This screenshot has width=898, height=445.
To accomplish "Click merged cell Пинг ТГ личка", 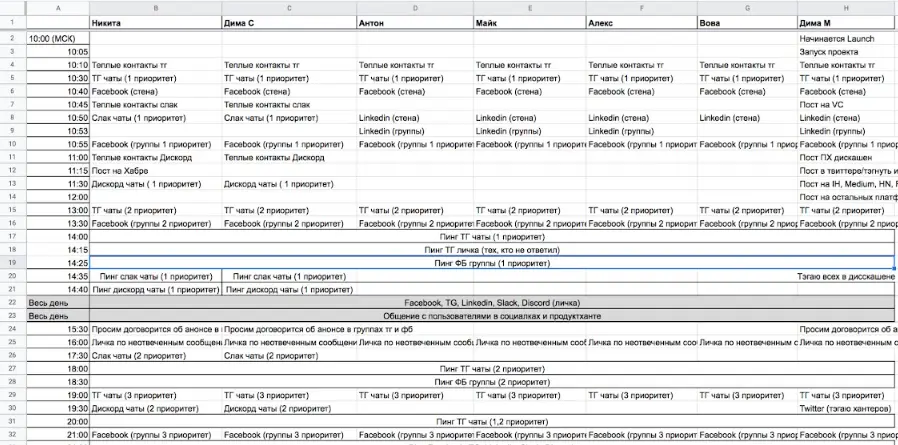I will [x=492, y=250].
